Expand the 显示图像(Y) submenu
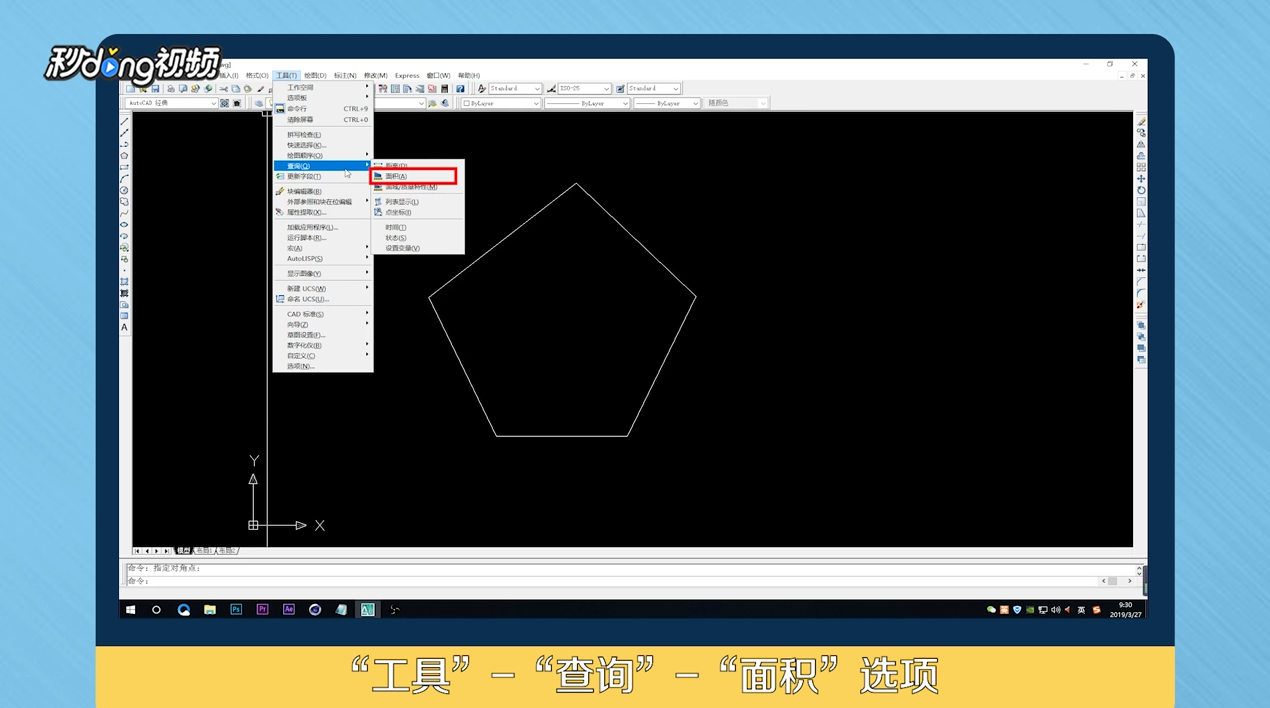The image size is (1270, 708). pyautogui.click(x=322, y=273)
